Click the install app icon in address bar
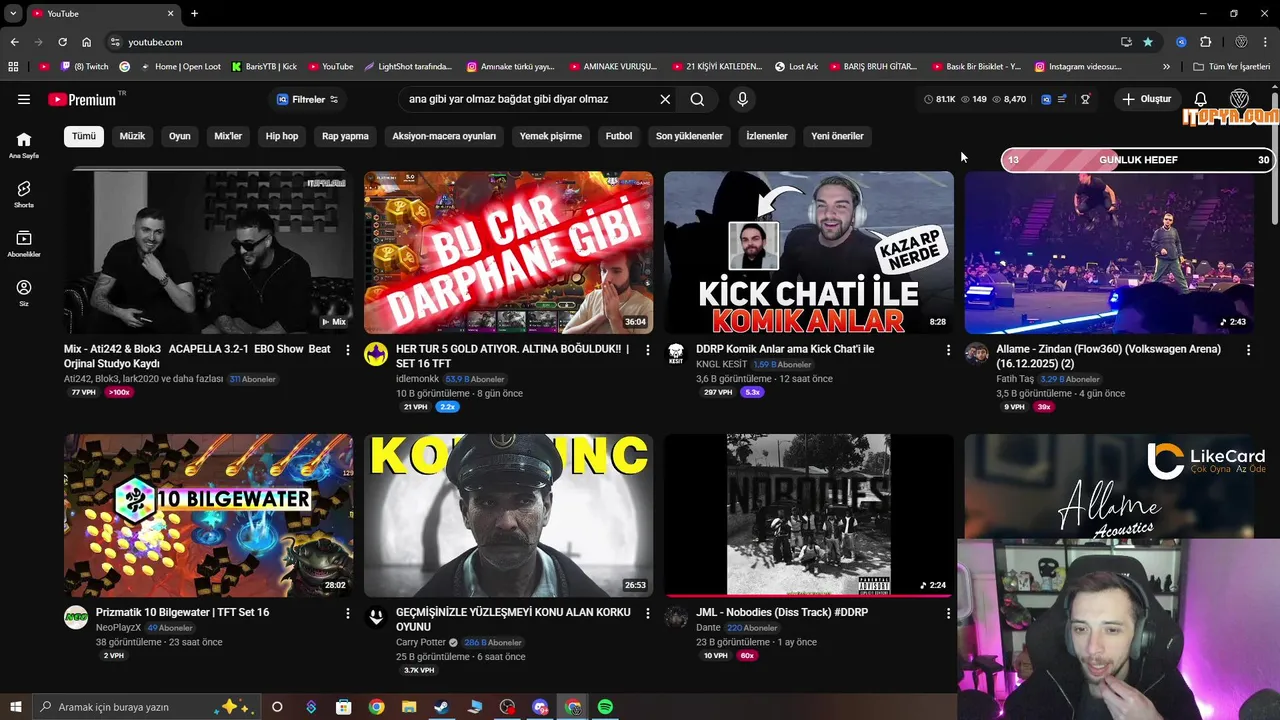 point(1126,42)
